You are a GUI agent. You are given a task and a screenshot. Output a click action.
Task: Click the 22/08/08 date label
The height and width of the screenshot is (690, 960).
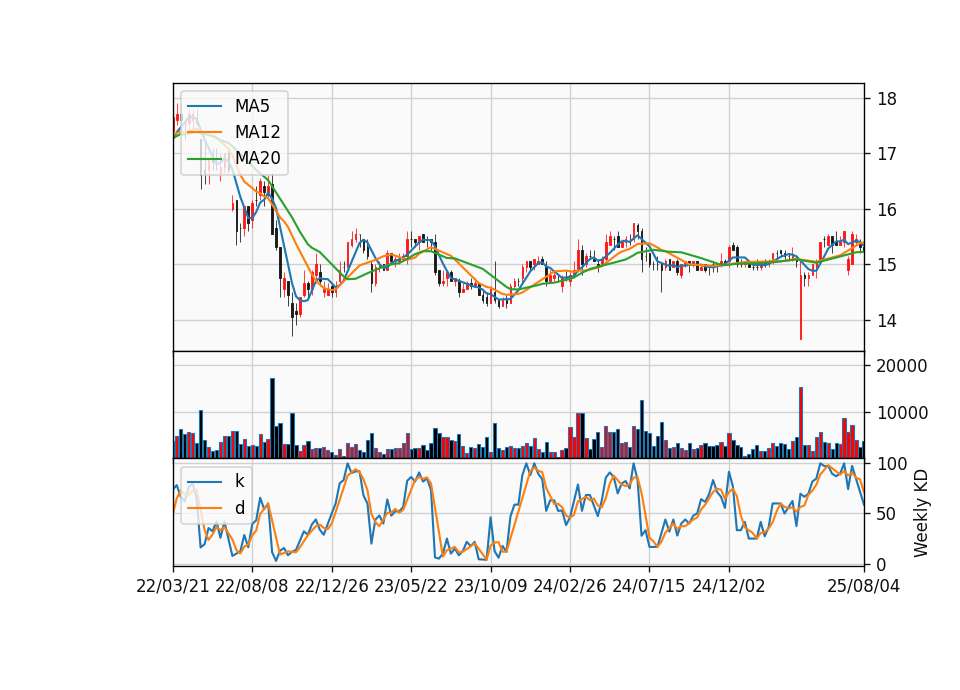pyautogui.click(x=252, y=586)
